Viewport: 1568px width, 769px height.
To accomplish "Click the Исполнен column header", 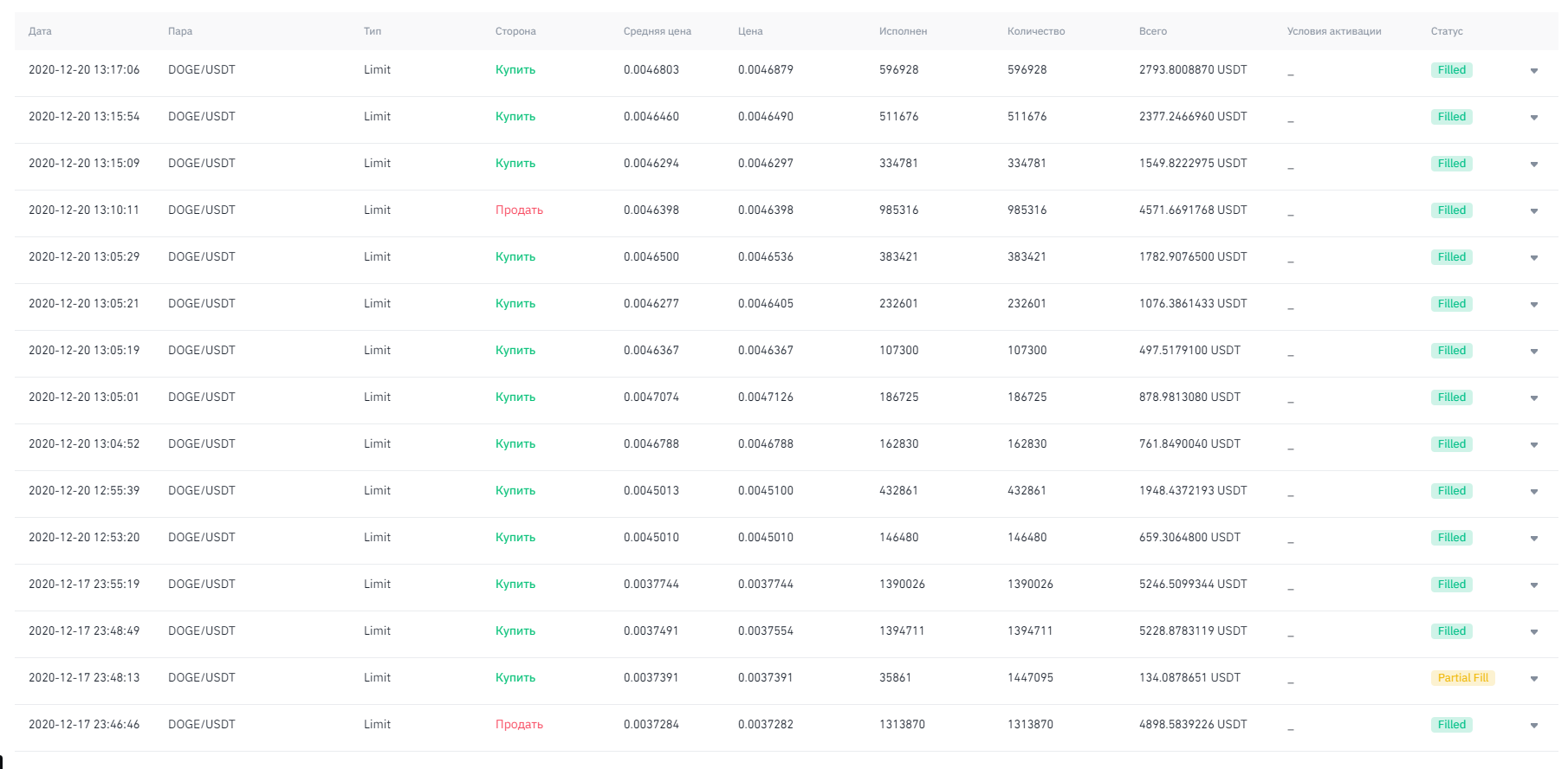I will tap(903, 31).
